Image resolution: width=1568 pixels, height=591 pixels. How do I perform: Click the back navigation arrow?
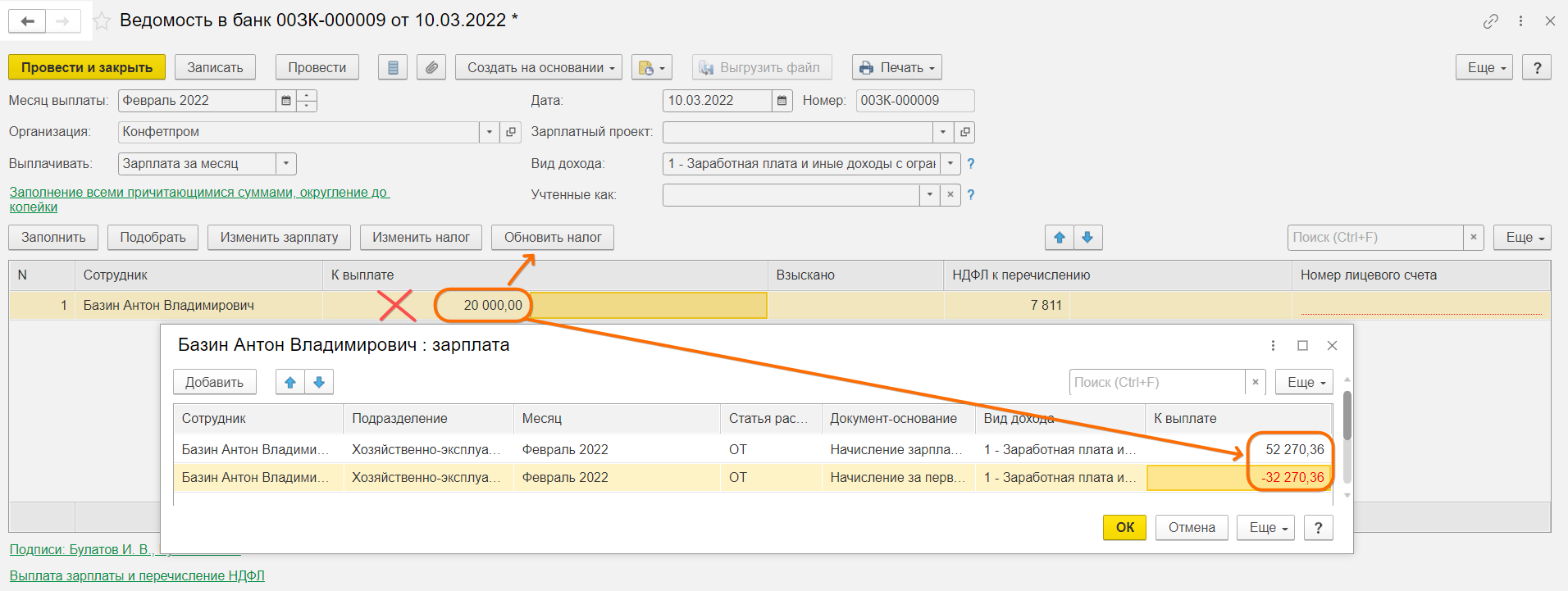[27, 21]
